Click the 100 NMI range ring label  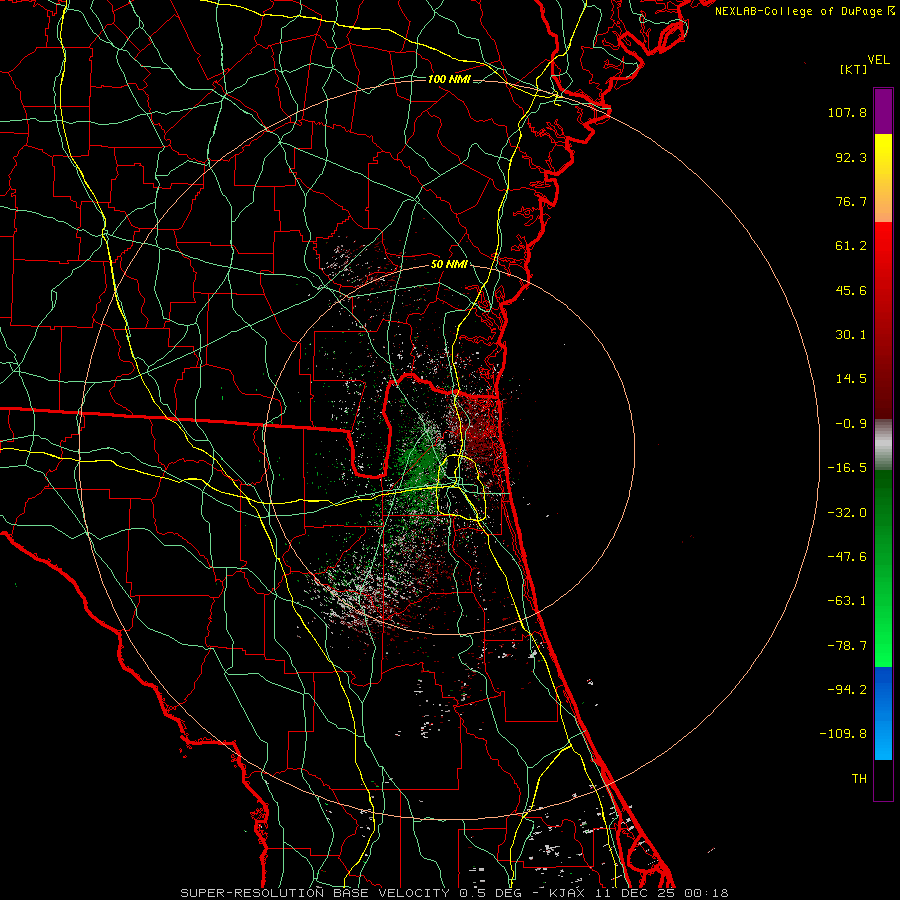coord(449,79)
